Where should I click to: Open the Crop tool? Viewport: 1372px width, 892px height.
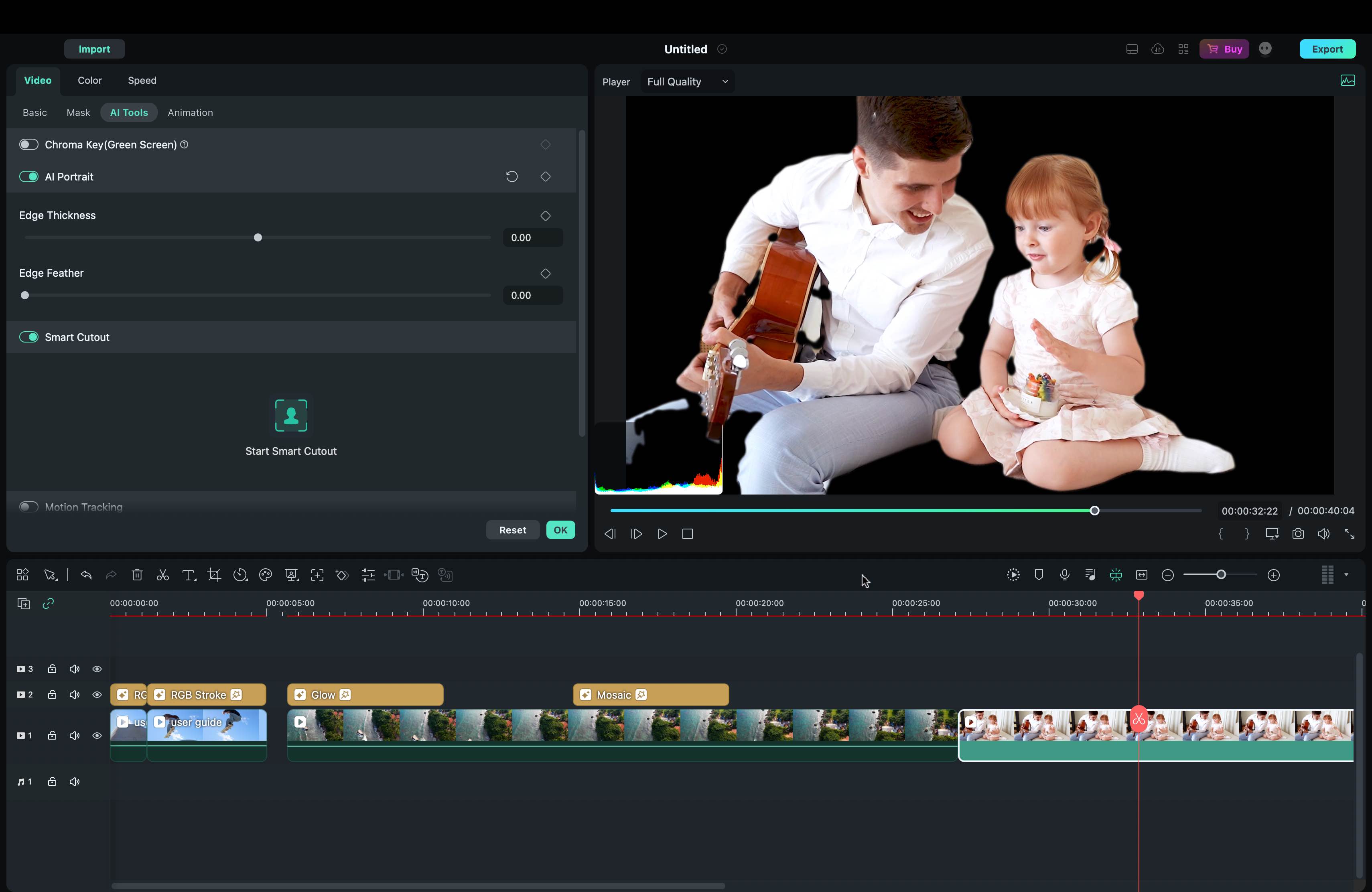214,575
